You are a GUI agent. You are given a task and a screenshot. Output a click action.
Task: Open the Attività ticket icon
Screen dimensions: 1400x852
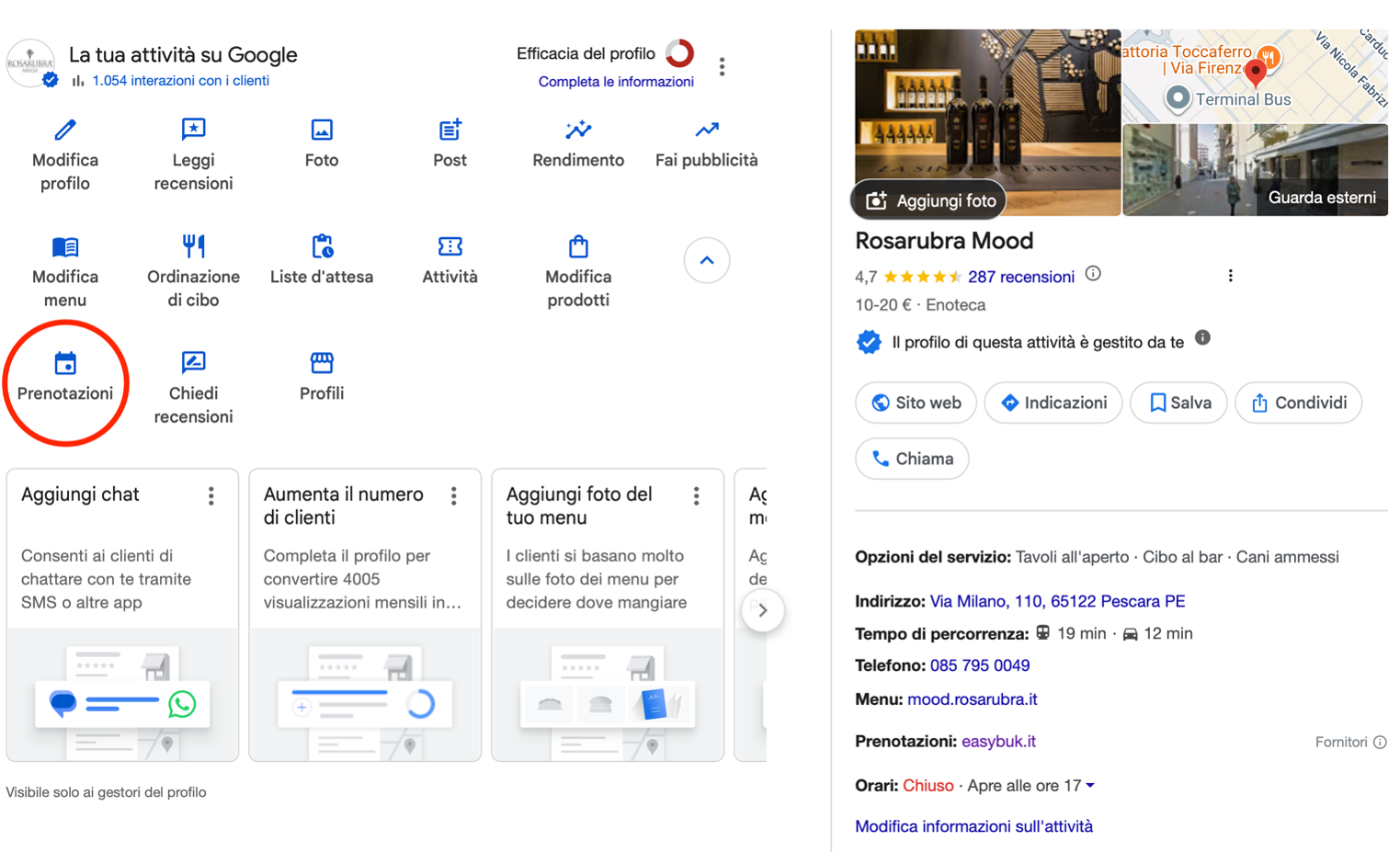pyautogui.click(x=450, y=246)
